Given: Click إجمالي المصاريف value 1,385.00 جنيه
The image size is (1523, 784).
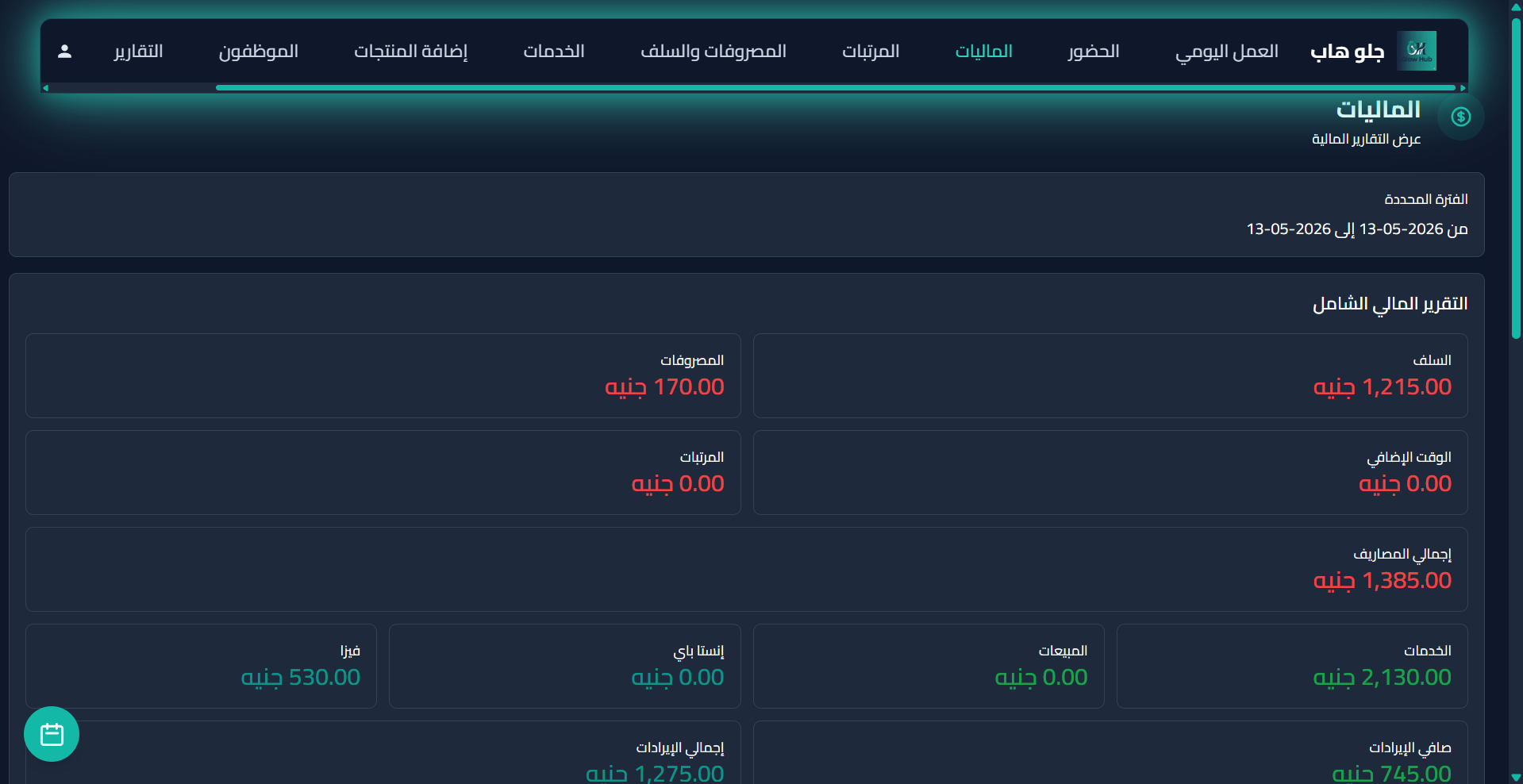Looking at the screenshot, I should point(1383,581).
